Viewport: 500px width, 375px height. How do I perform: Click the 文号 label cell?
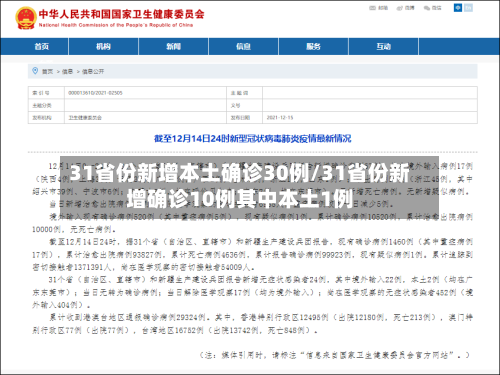click(x=244, y=105)
